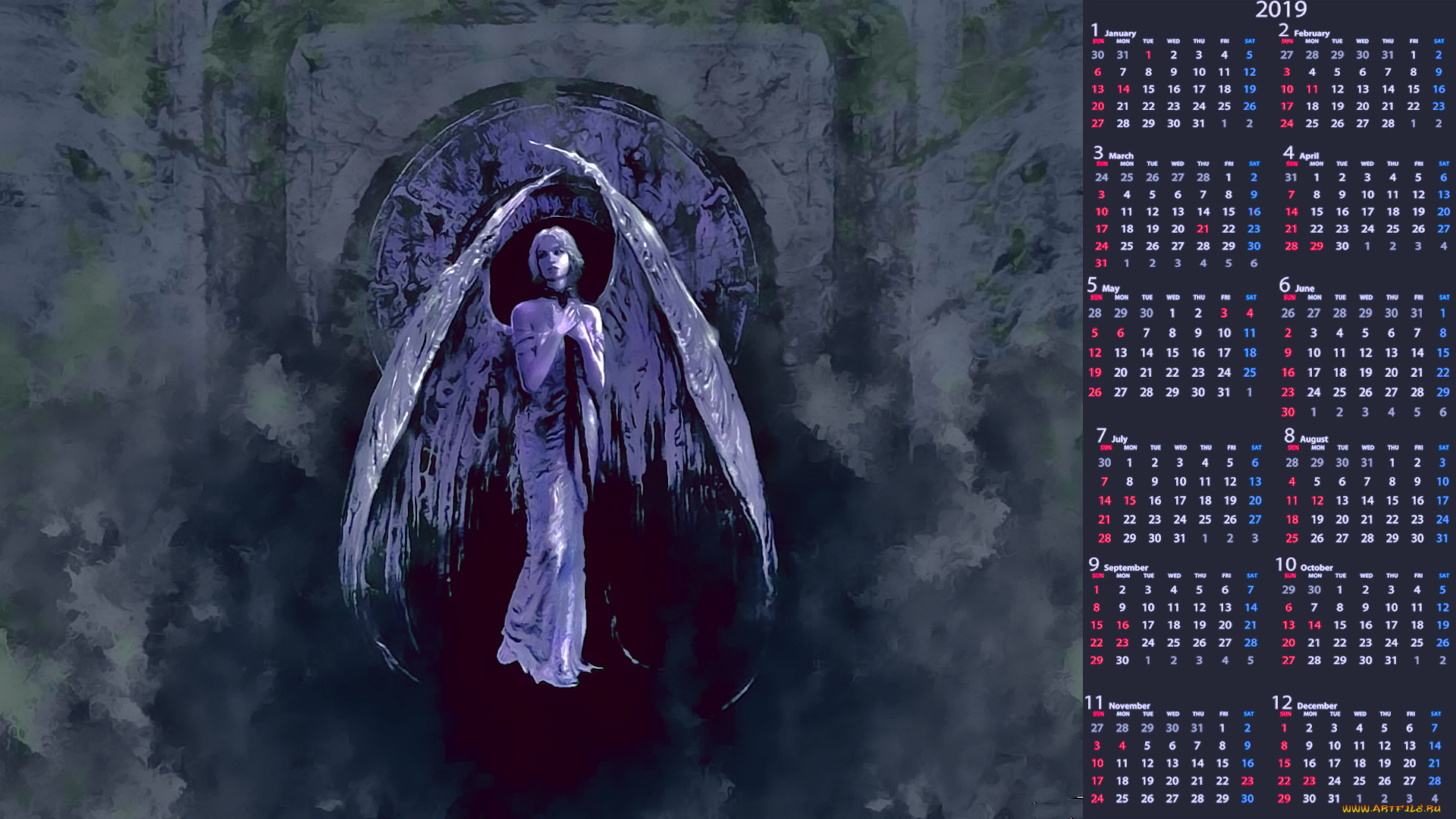This screenshot has width=1456, height=819.
Task: Click the November month label
Action: (1128, 705)
